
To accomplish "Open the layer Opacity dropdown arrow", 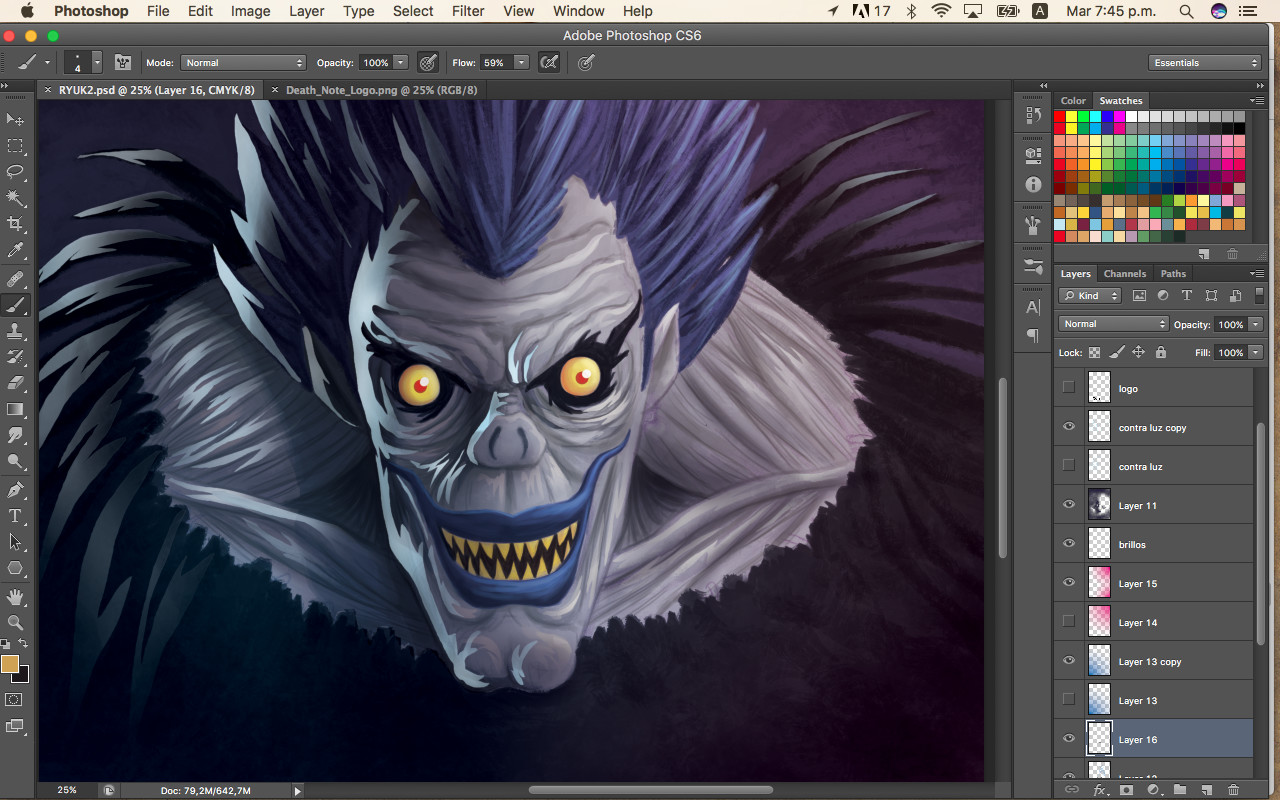I will point(1255,324).
